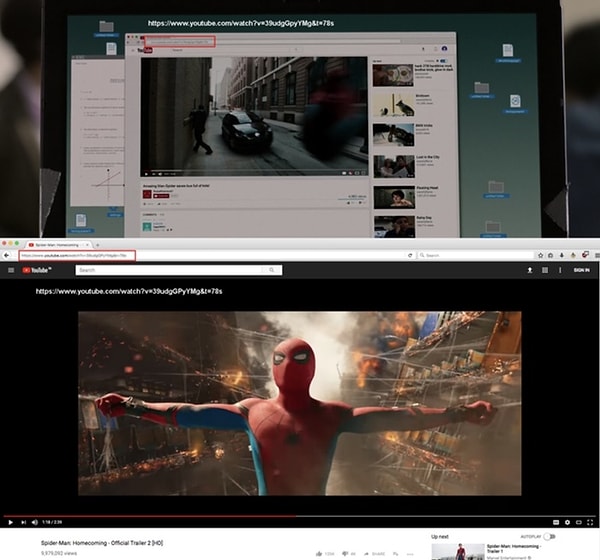
Task: Skip to the next video
Action: click(x=22, y=522)
